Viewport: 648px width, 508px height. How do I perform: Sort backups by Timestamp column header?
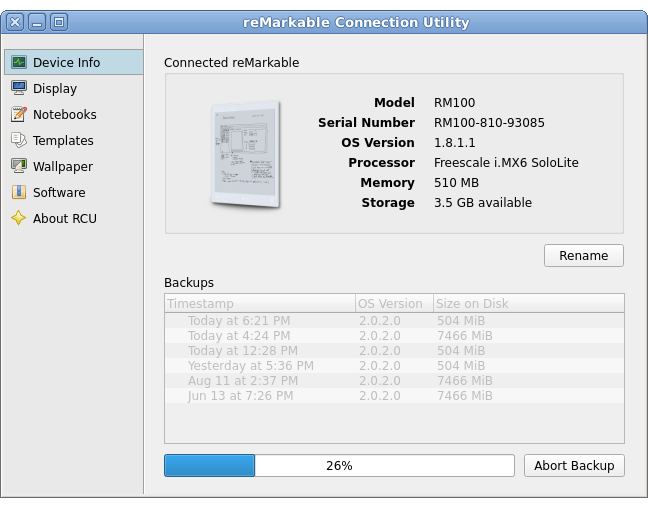(260, 303)
